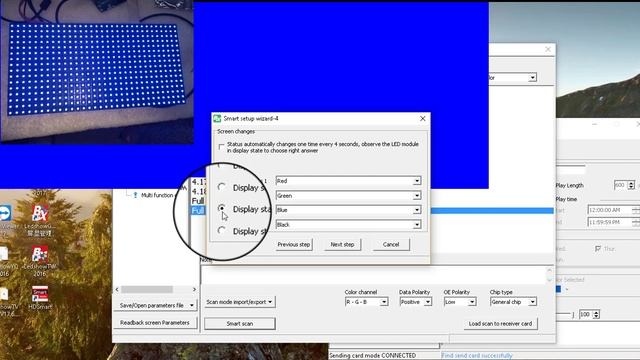
Task: Click the blue color swatch in right panel
Action: point(558,289)
